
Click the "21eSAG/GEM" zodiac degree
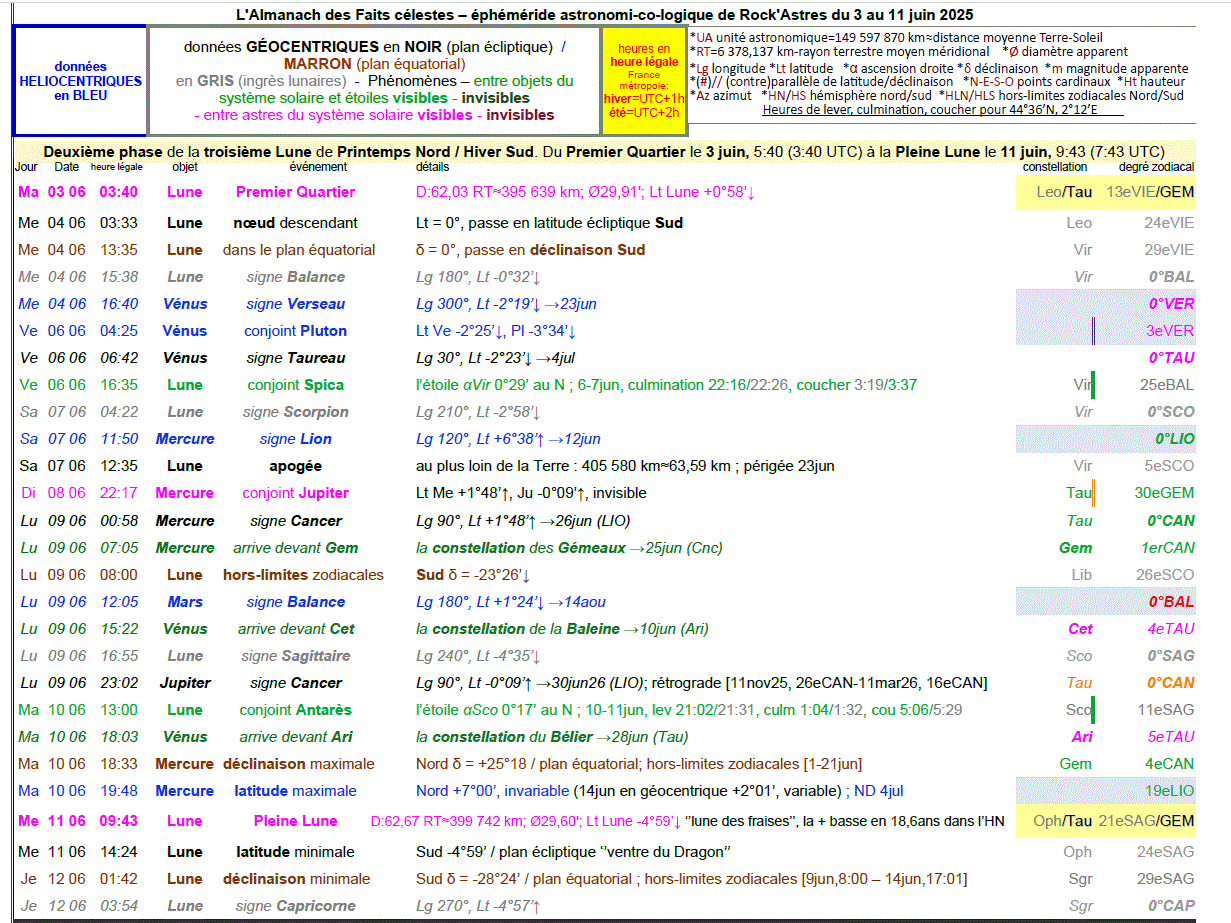click(x=1147, y=821)
